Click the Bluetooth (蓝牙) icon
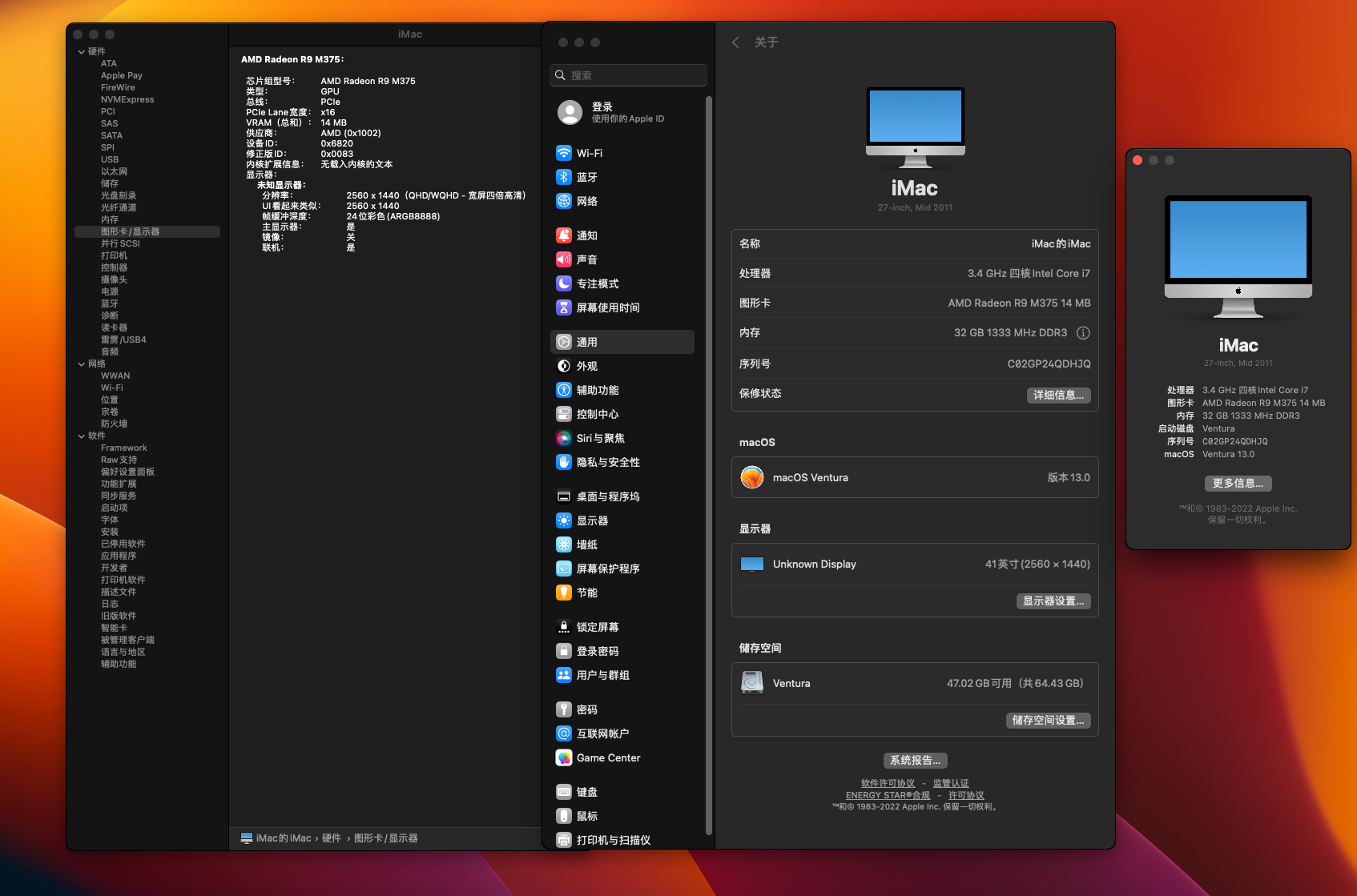 click(564, 177)
